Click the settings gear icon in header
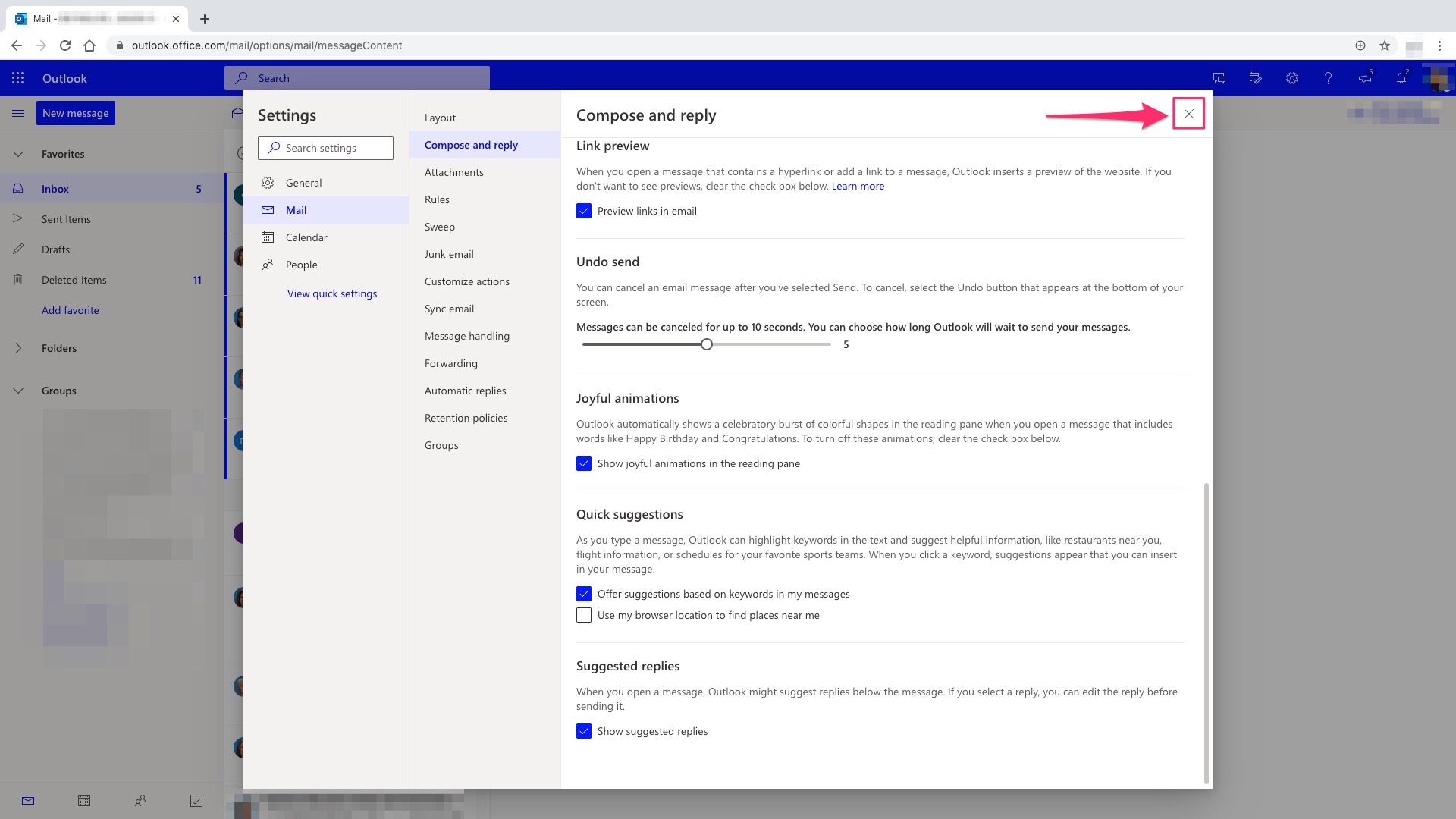This screenshot has width=1456, height=819. 1292,78
